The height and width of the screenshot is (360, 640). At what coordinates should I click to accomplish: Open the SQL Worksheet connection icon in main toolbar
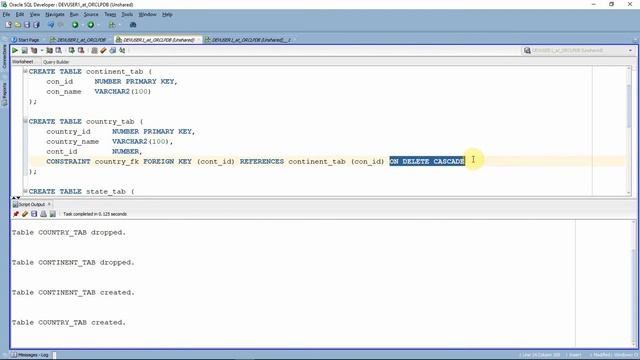tap(111, 25)
